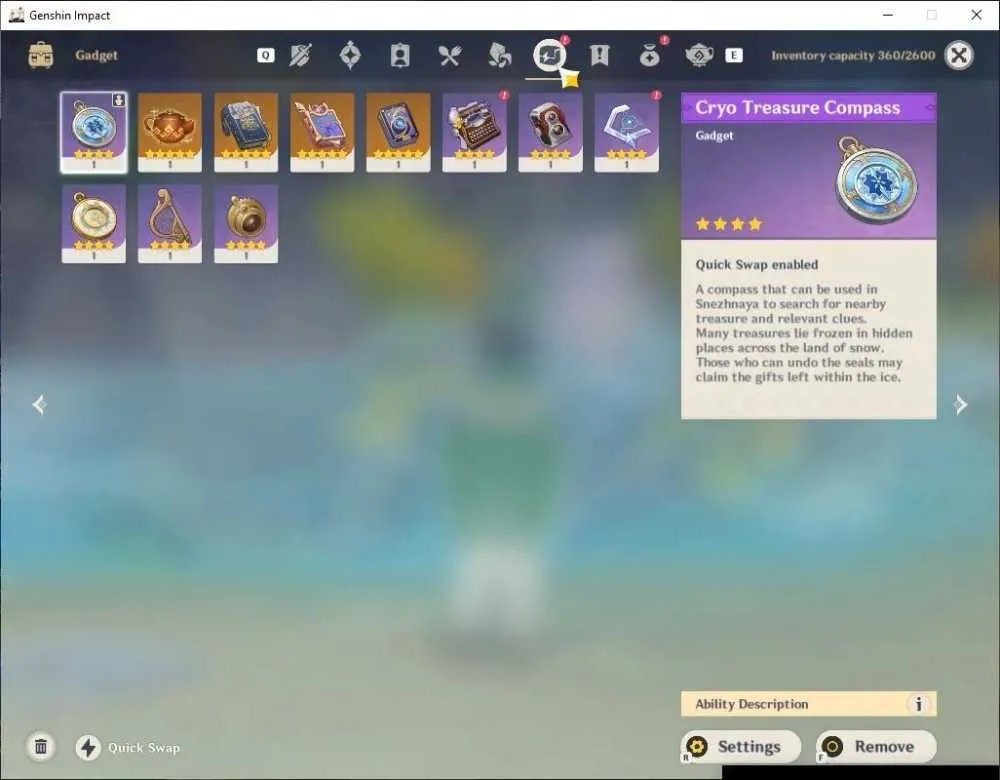Image resolution: width=1000 pixels, height=780 pixels.
Task: Select the blue book gadget
Action: [246, 132]
